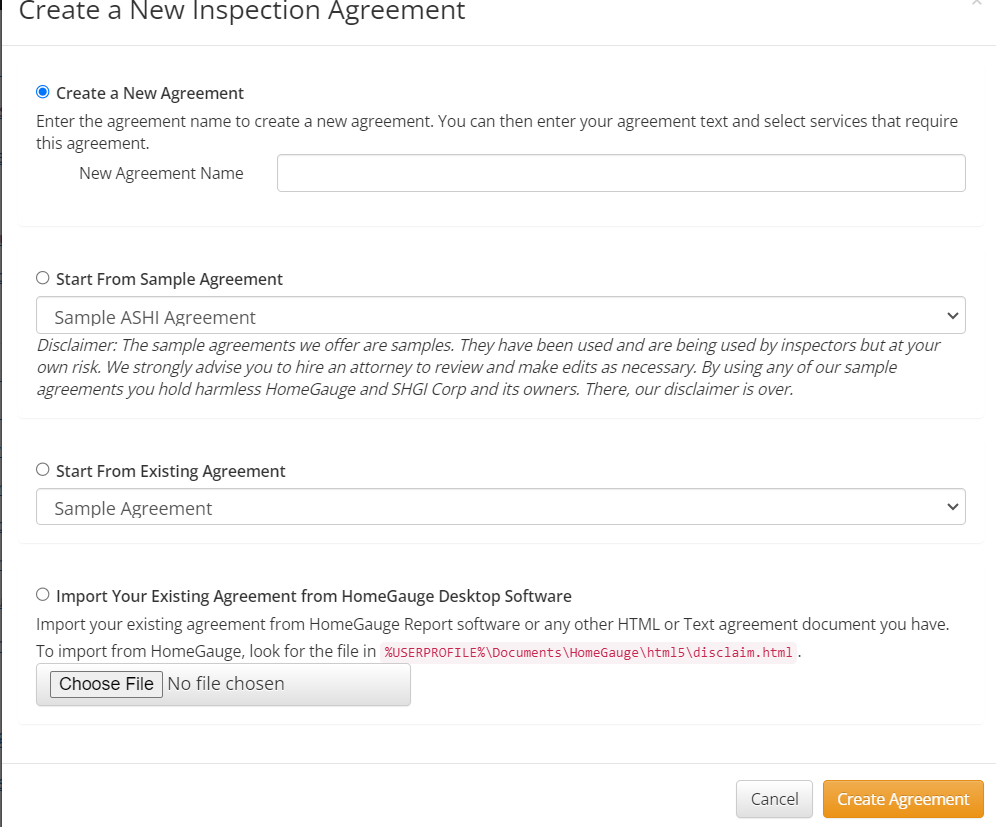The image size is (996, 827).
Task: Select the Start From Sample Agreement radio button
Action: (42, 278)
